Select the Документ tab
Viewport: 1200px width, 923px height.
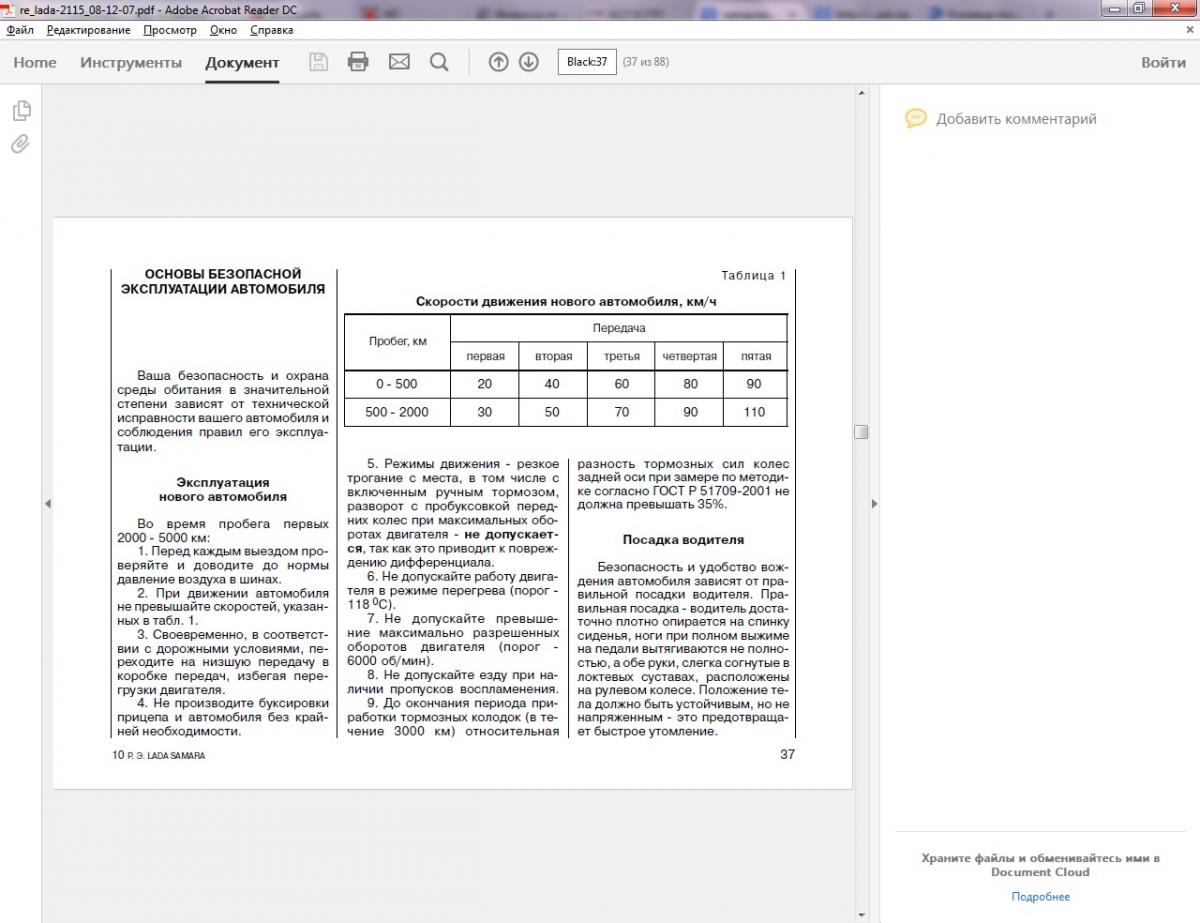[x=242, y=62]
